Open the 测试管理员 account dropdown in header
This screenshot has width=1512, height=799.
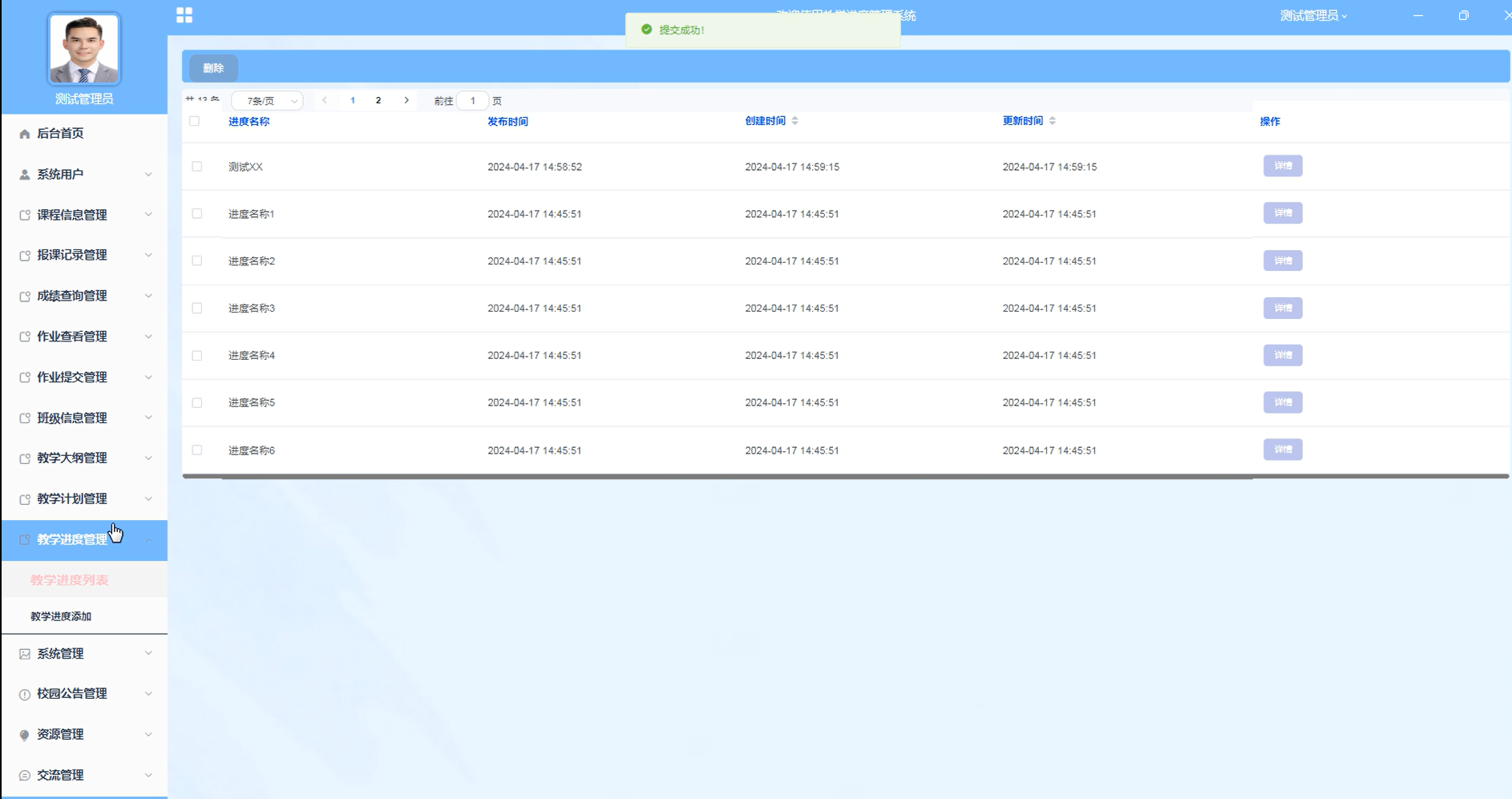[1313, 15]
